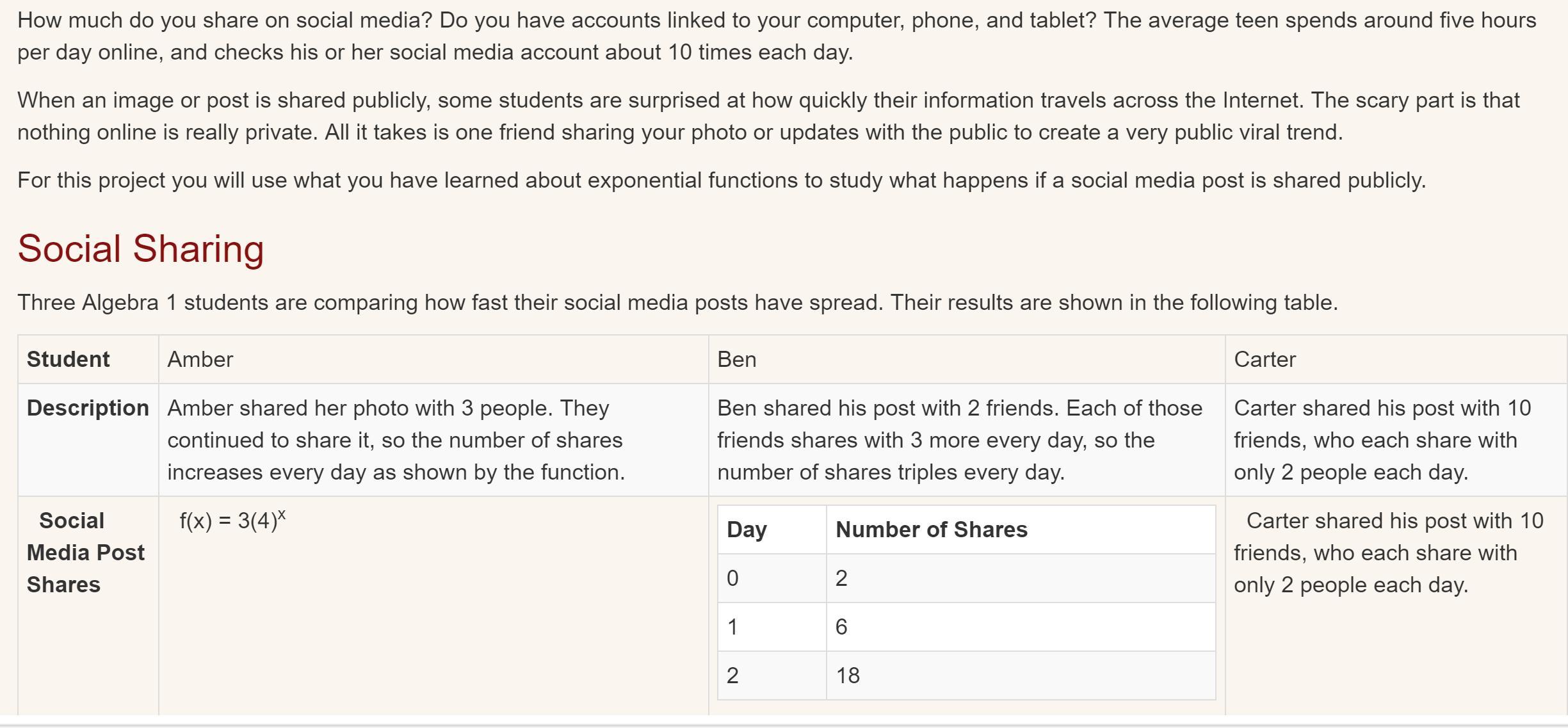Click the Social Sharing heading
This screenshot has height=728, width=1568.
click(x=140, y=248)
